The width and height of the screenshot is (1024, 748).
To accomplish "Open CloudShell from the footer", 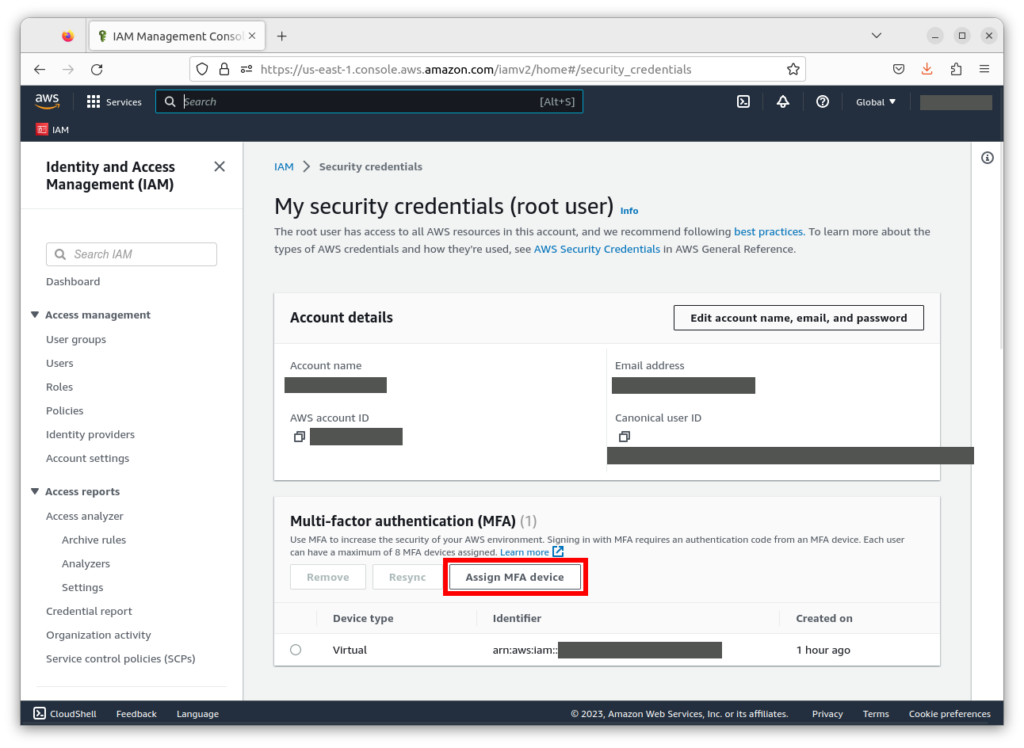I will click(x=65, y=713).
